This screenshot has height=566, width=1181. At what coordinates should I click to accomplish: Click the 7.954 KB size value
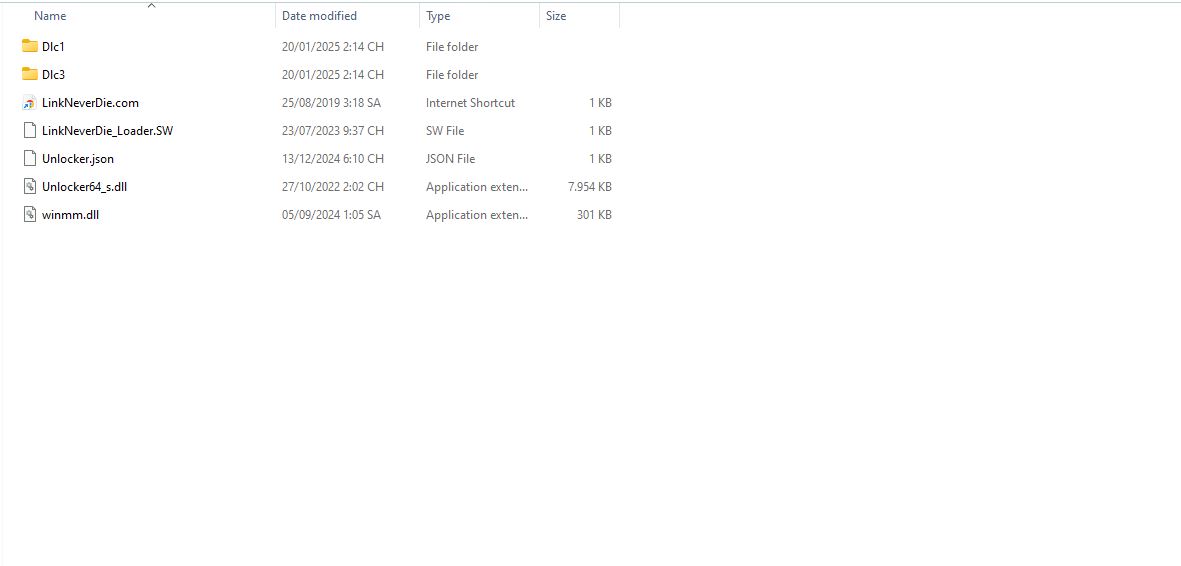pyautogui.click(x=590, y=187)
